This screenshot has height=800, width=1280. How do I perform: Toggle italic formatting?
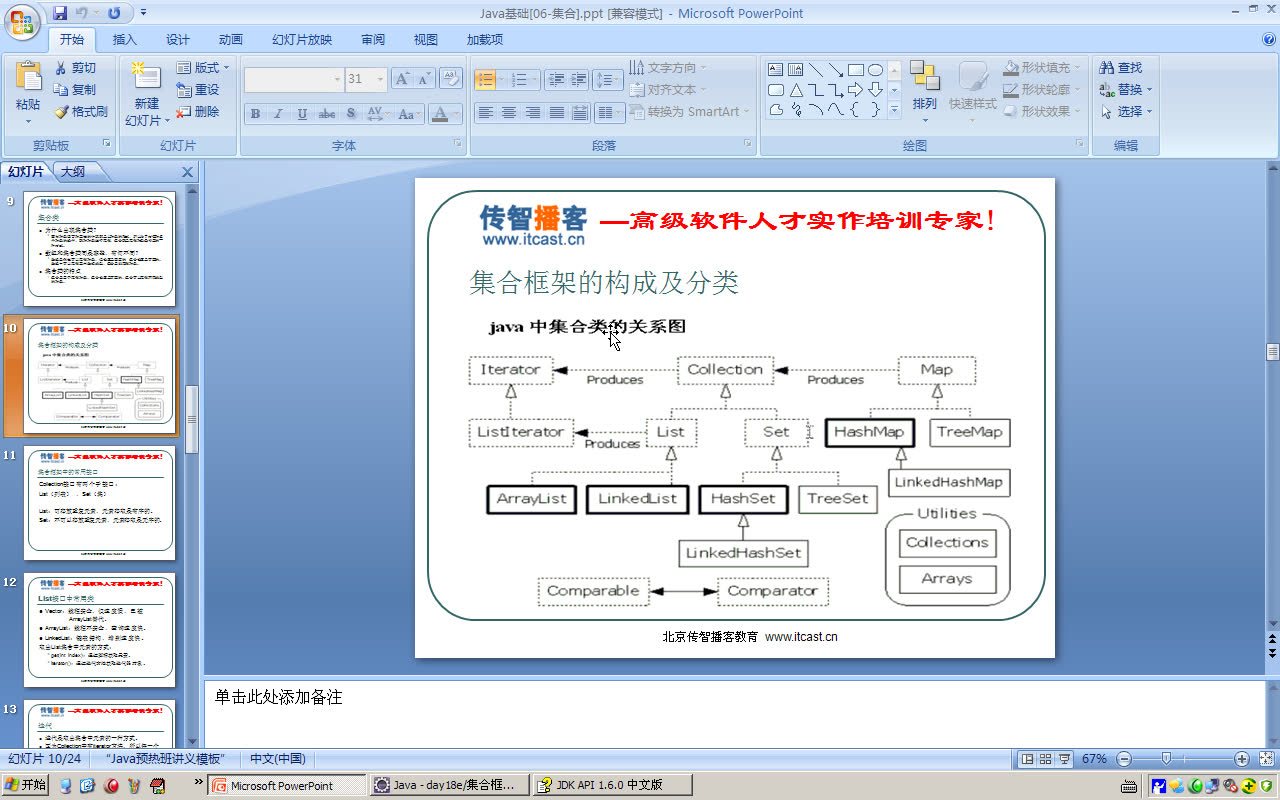click(x=279, y=114)
